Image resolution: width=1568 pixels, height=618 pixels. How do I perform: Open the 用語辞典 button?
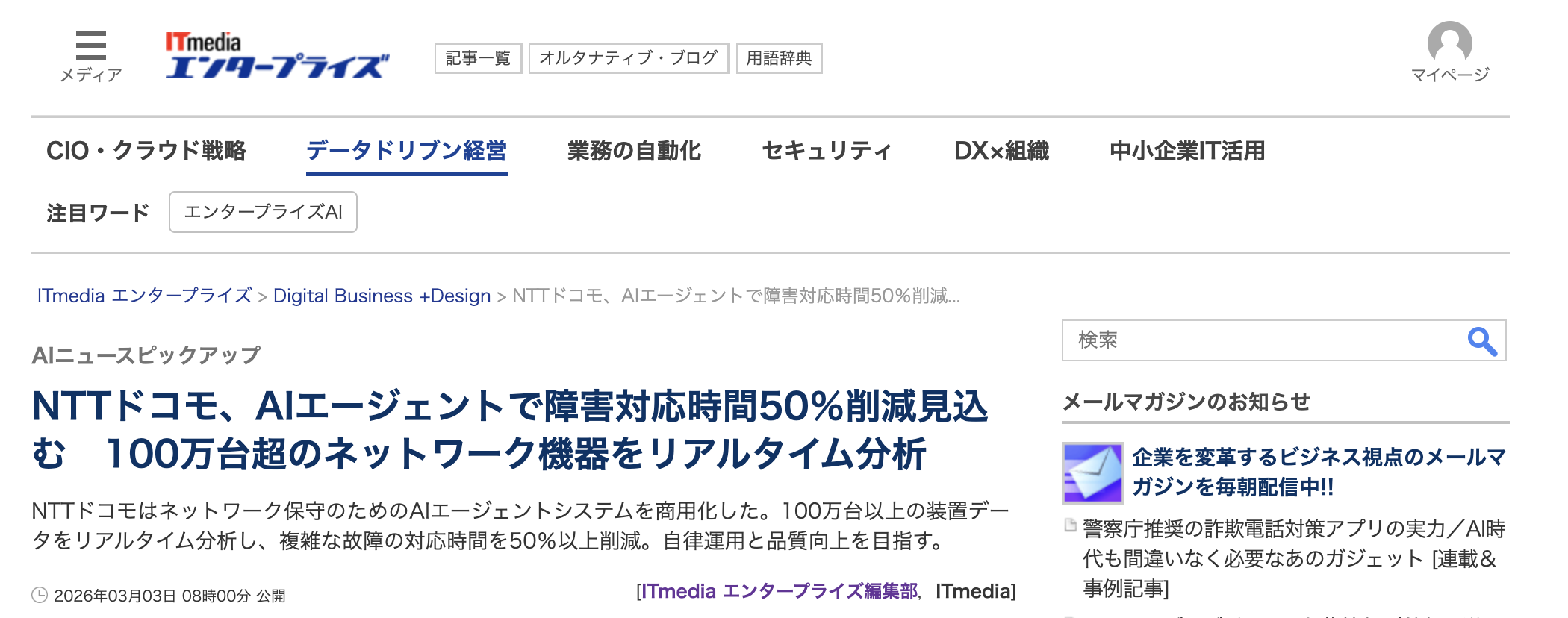click(x=779, y=58)
